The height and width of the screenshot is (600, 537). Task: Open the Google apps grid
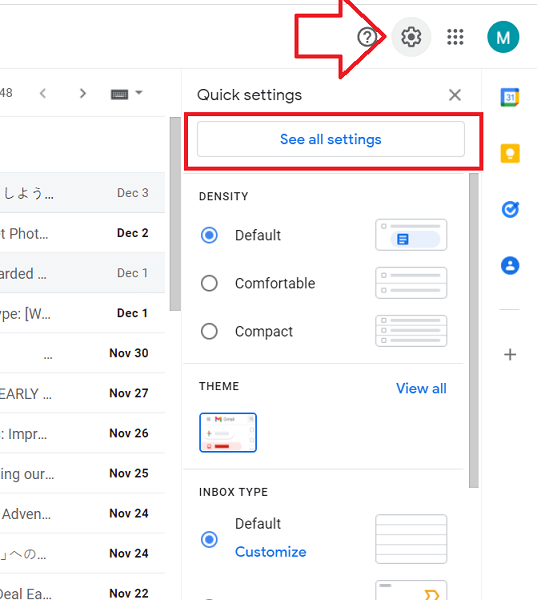[x=455, y=37]
